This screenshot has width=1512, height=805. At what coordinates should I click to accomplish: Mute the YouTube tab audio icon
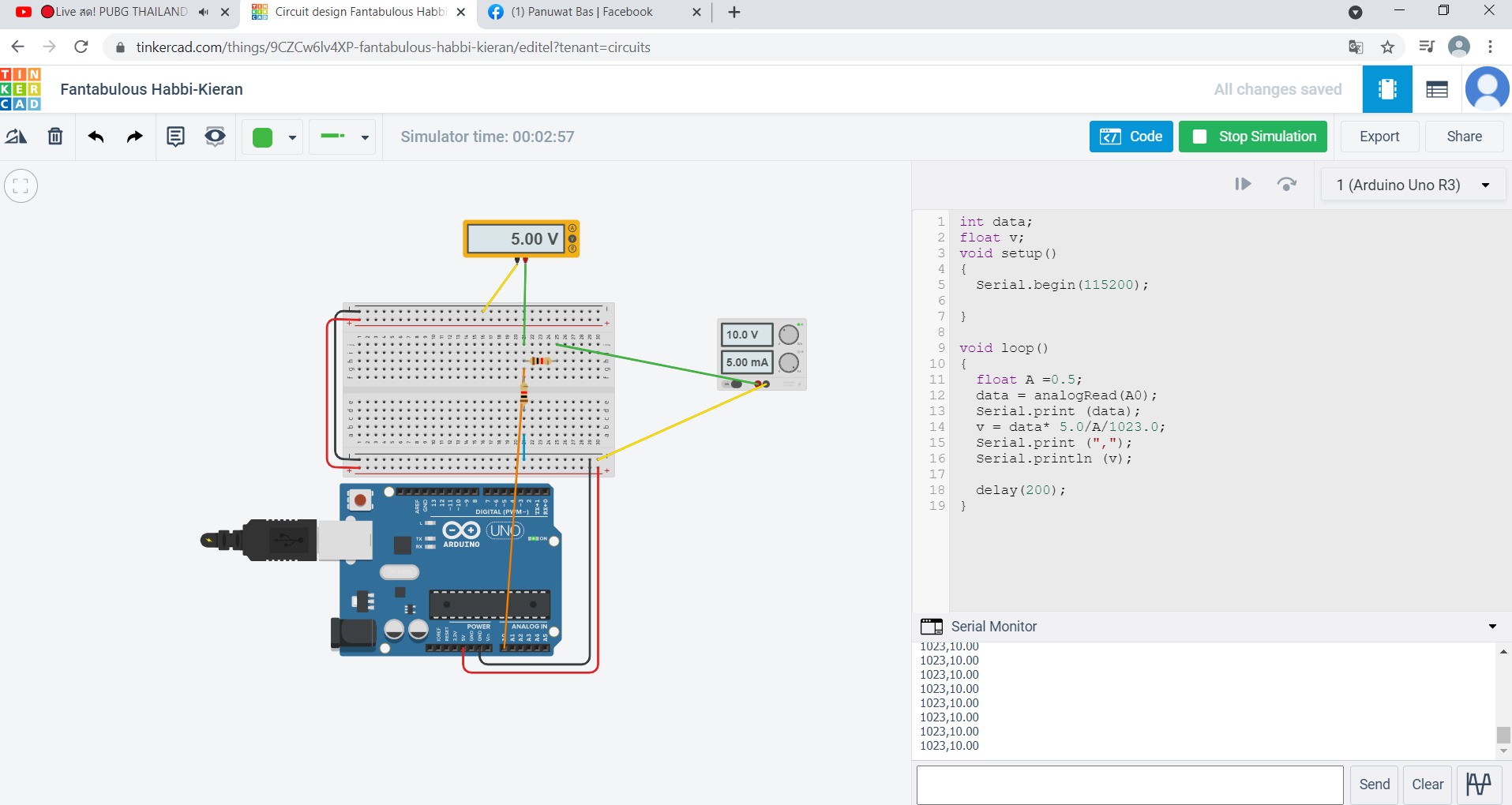coord(204,12)
